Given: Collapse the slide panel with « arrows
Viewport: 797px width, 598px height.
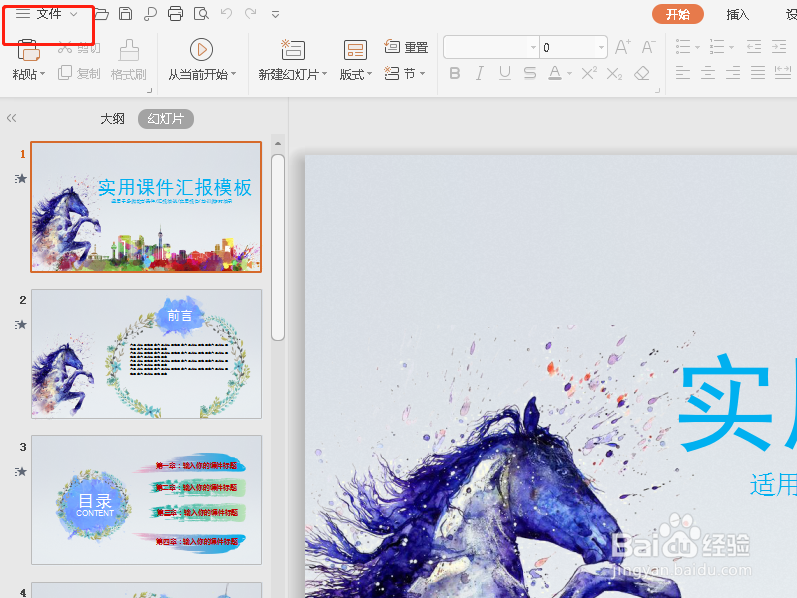Looking at the screenshot, I should 11,118.
